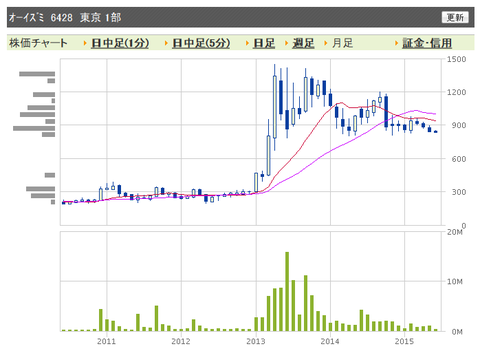Open the 日中足(1分) chart link

click(x=120, y=43)
